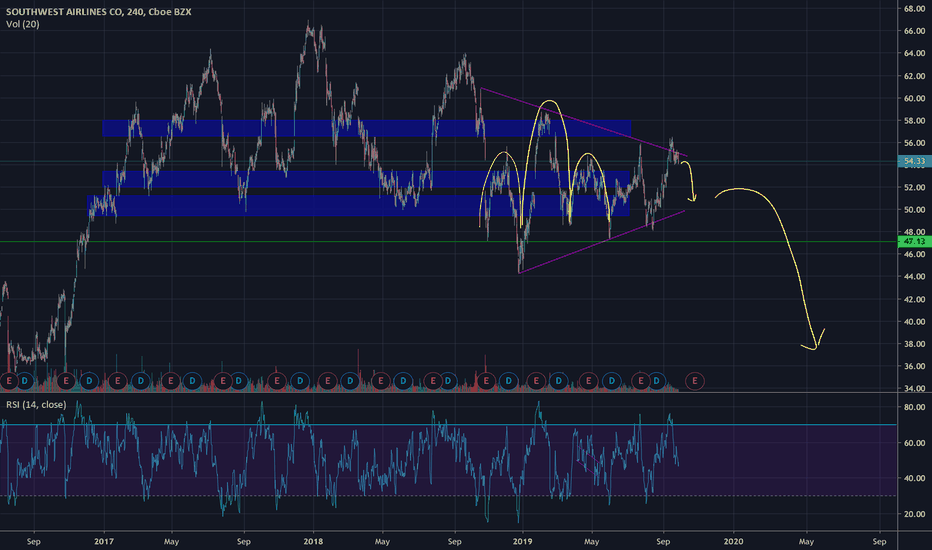This screenshot has width=932, height=550.
Task: Click the RSI upper band line at 70
Action: coord(448,425)
